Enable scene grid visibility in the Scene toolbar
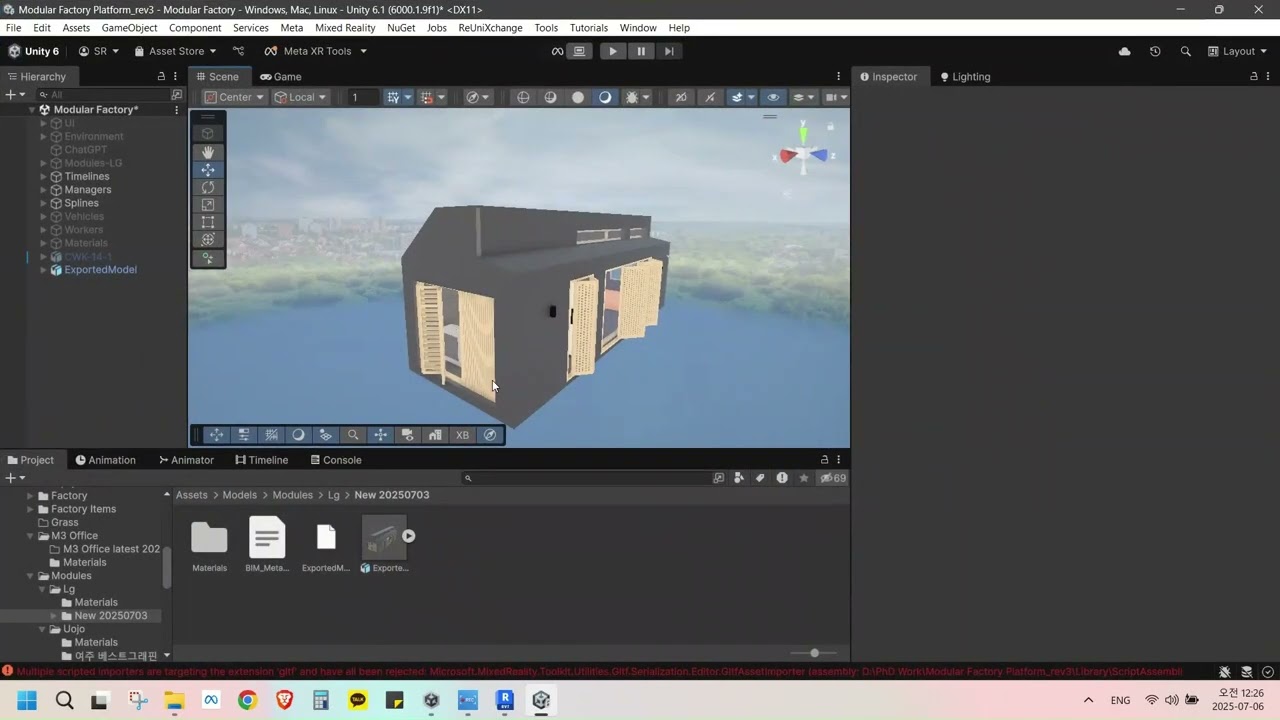Screen dimensions: 1280x720 click(x=395, y=97)
